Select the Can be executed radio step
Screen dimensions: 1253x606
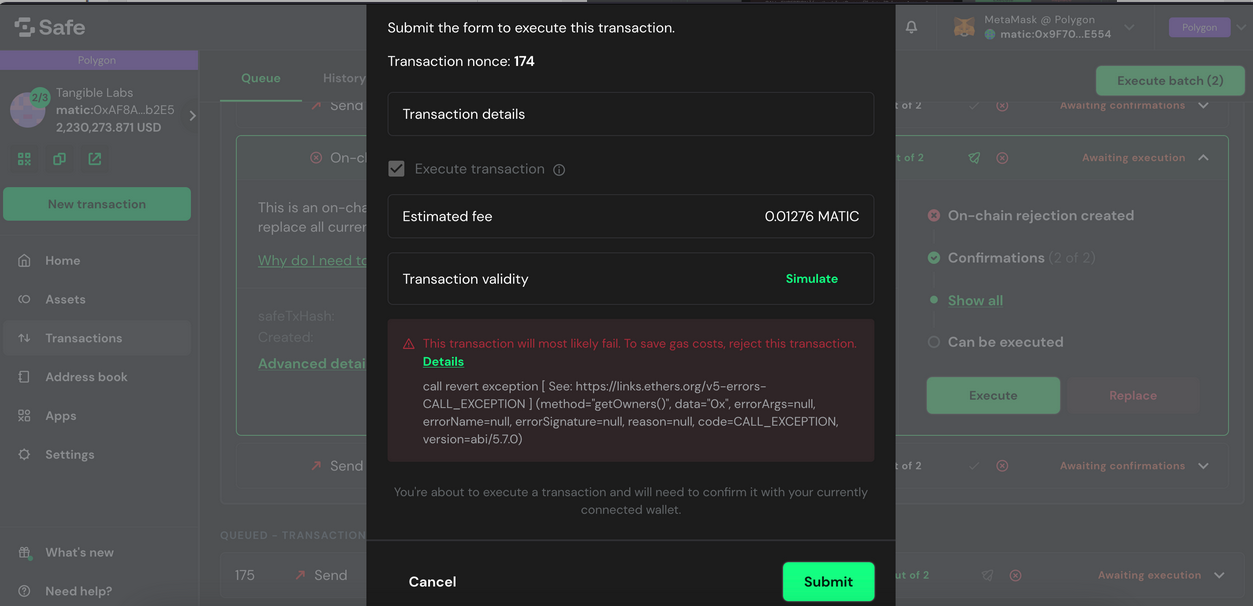click(933, 341)
